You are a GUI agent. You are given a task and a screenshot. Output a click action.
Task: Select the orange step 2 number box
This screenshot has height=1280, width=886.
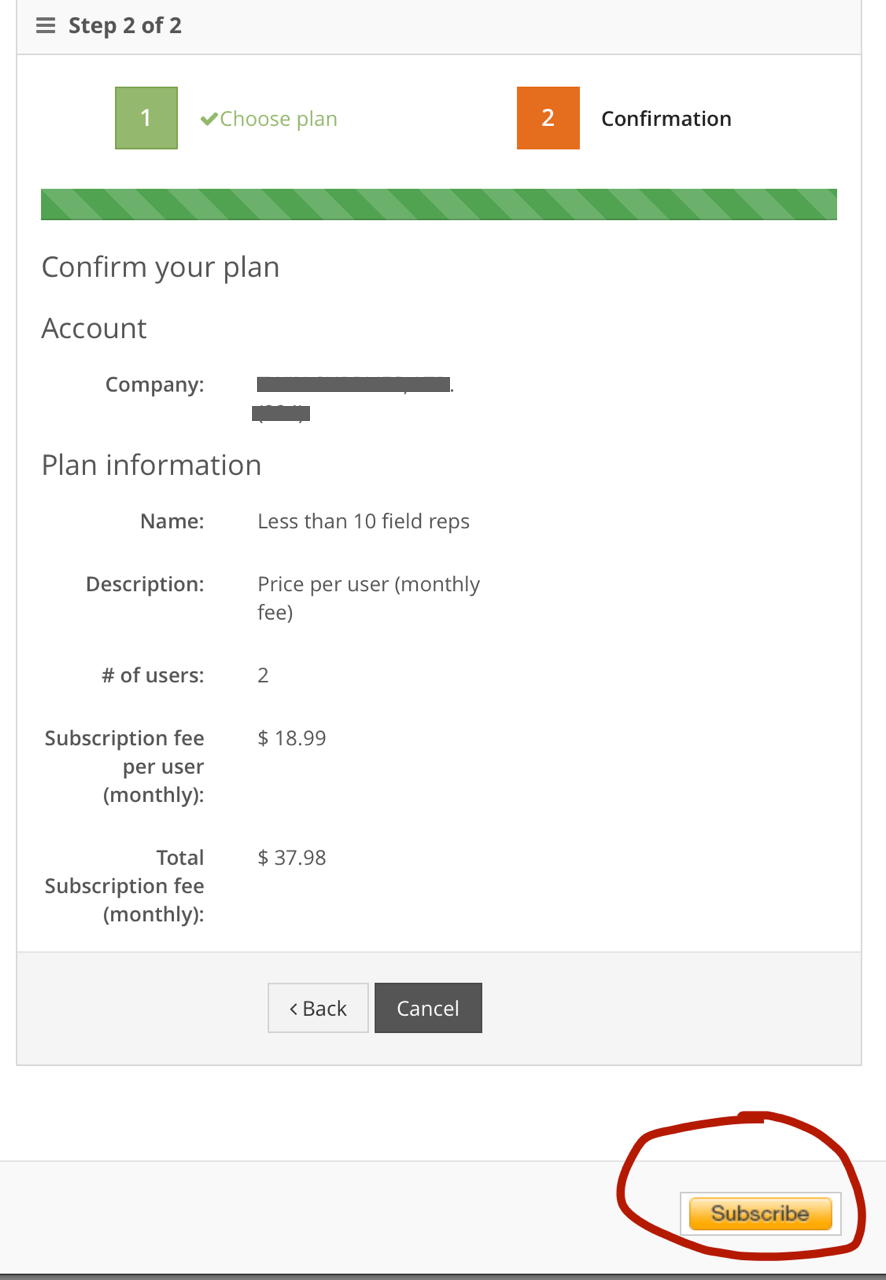pyautogui.click(x=548, y=118)
